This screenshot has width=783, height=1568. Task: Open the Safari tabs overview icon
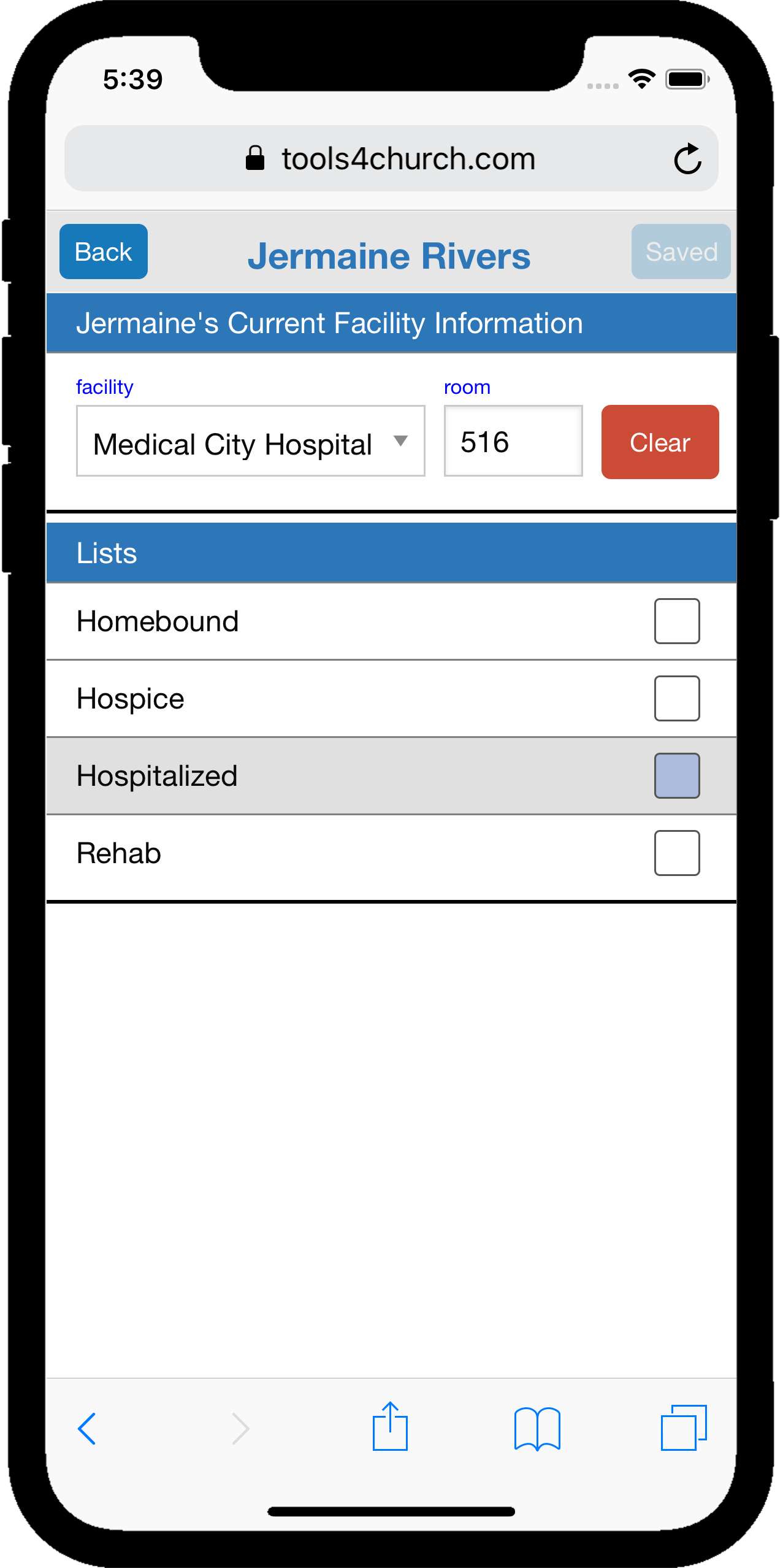pos(684,1428)
